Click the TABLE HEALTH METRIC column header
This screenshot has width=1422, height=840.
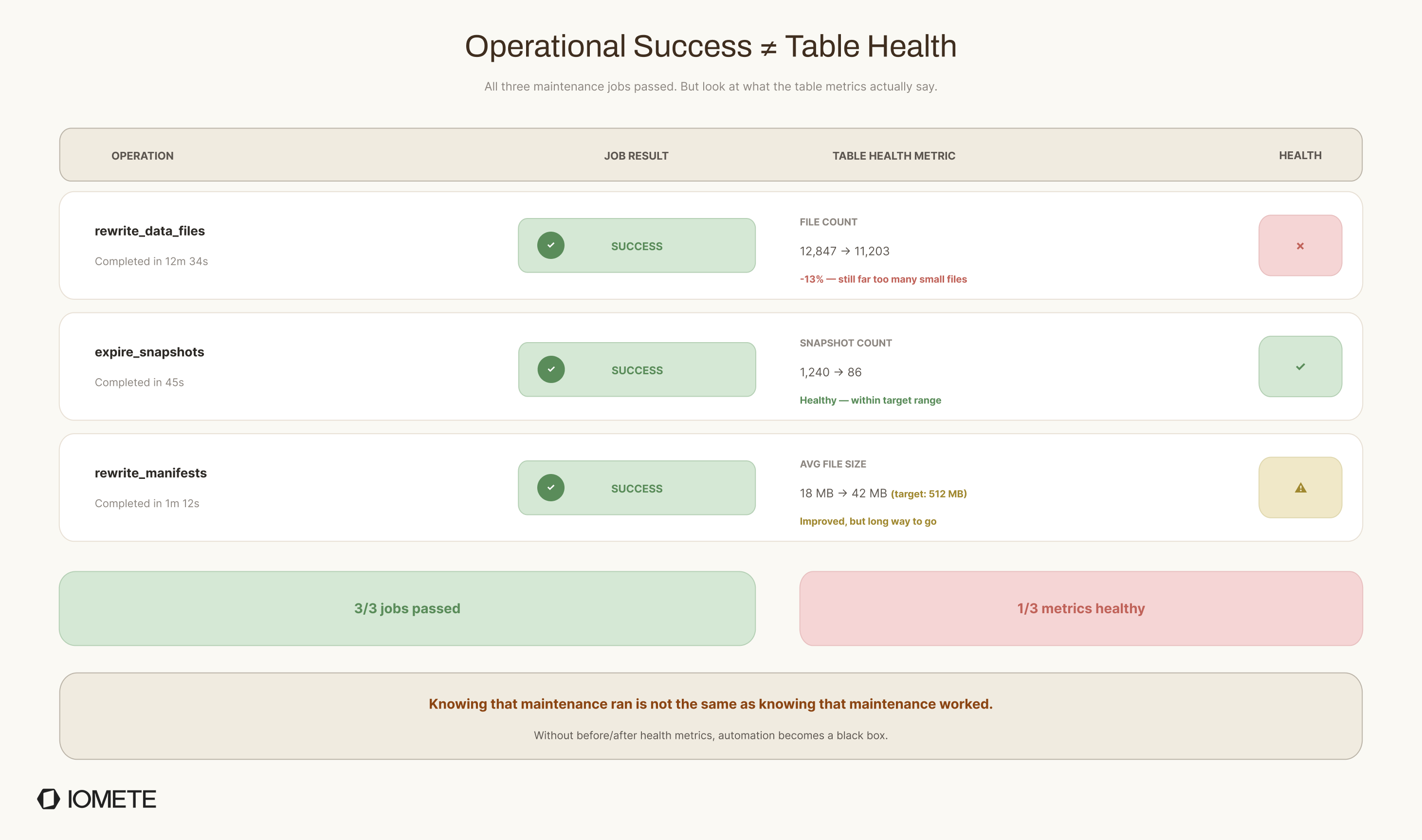[x=893, y=156]
